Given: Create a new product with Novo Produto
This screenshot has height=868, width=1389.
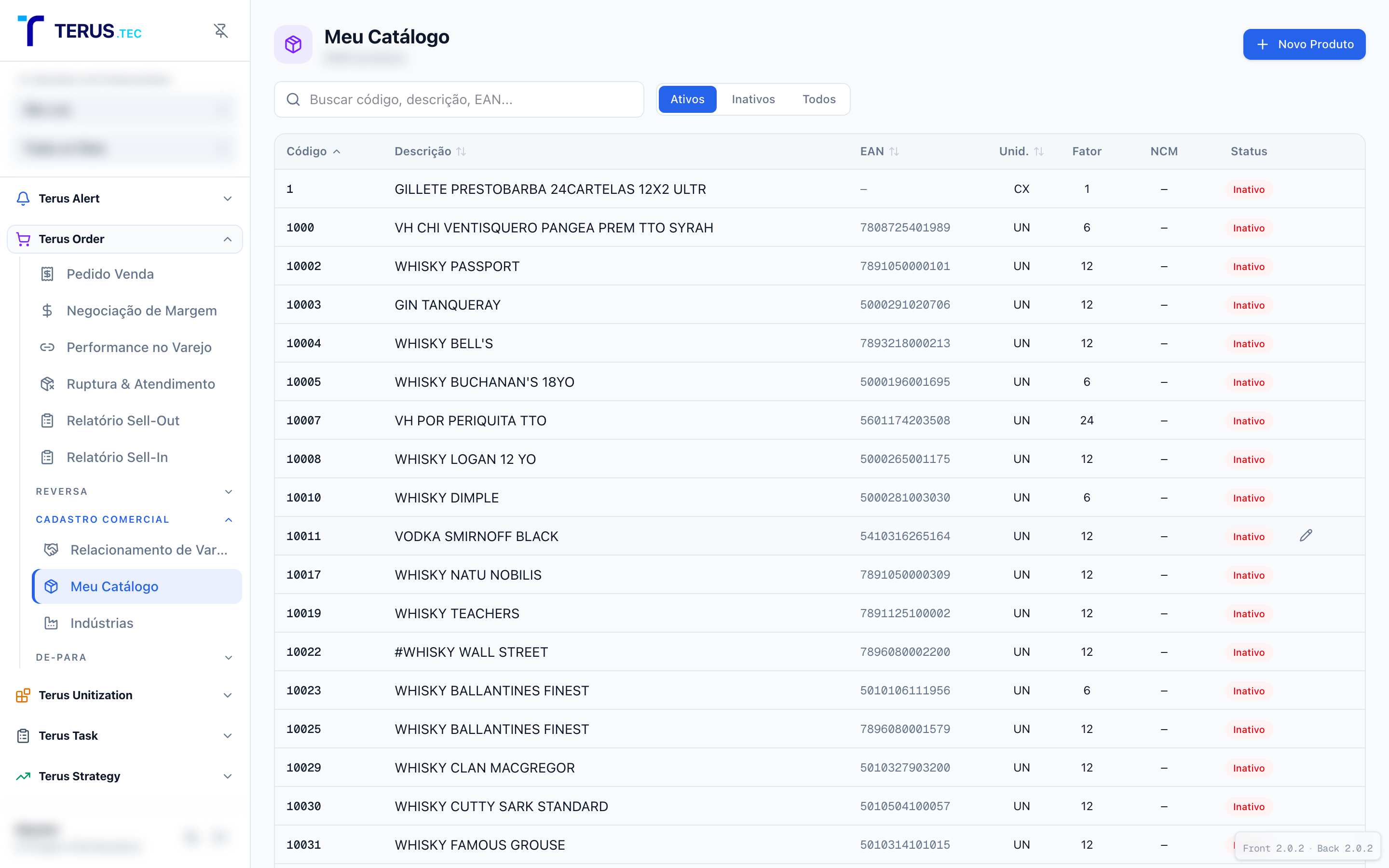Looking at the screenshot, I should pyautogui.click(x=1304, y=44).
